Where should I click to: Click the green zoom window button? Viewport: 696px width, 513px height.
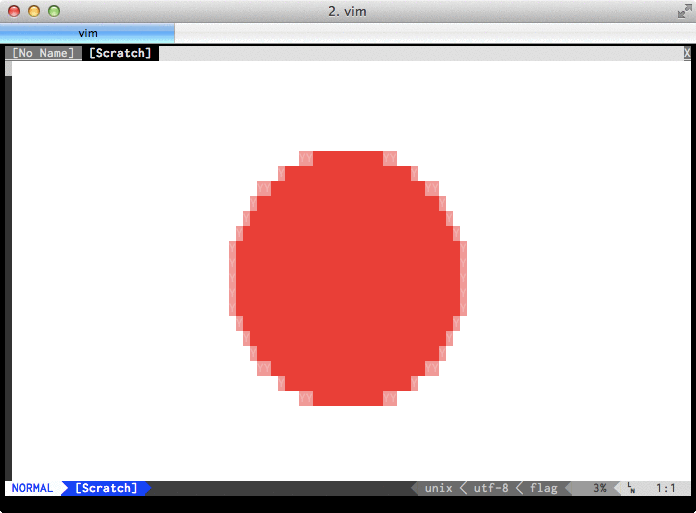point(54,11)
